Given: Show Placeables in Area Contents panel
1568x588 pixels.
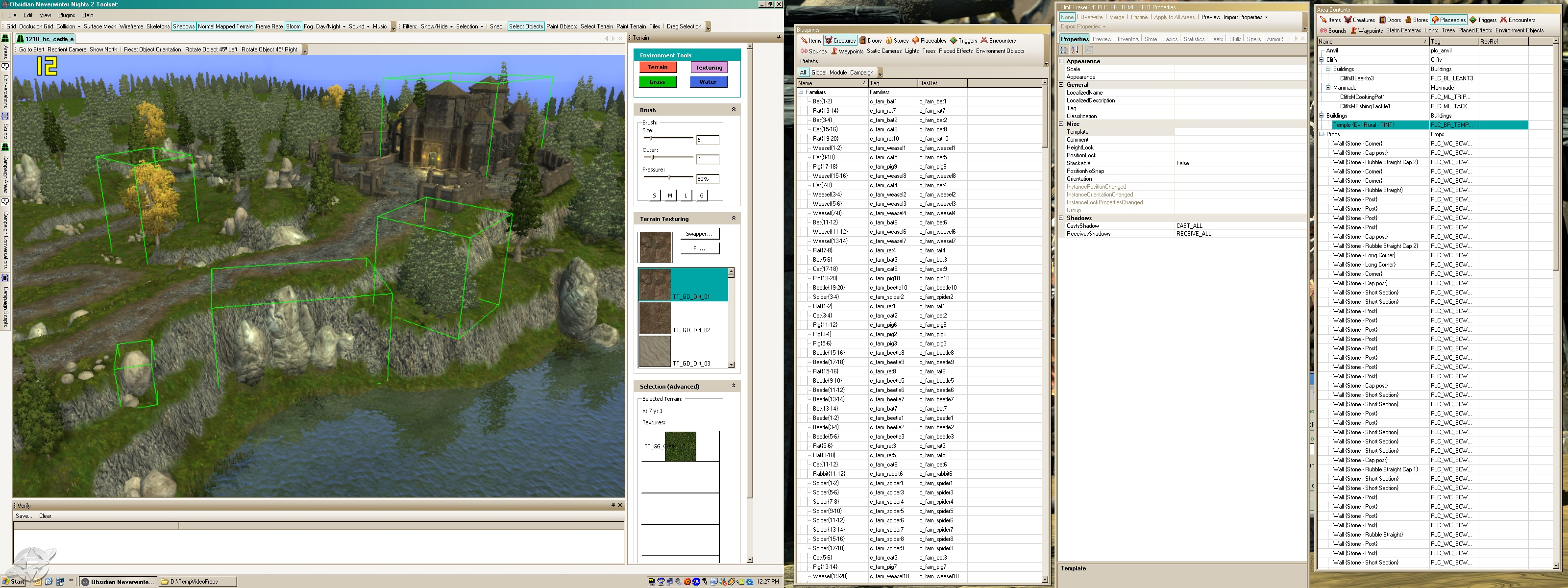Looking at the screenshot, I should (1448, 20).
